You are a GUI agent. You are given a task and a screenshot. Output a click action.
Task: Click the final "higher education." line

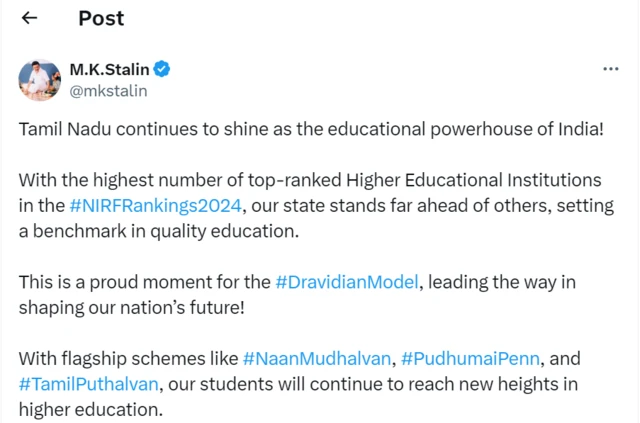pyautogui.click(x=89, y=409)
